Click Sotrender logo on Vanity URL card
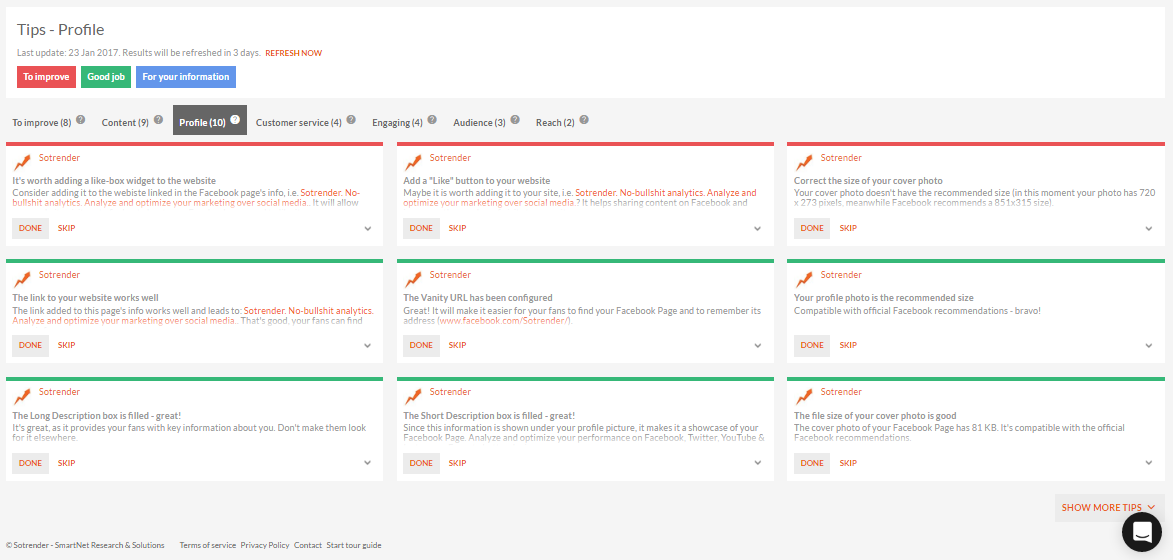The height and width of the screenshot is (560, 1173). [413, 279]
